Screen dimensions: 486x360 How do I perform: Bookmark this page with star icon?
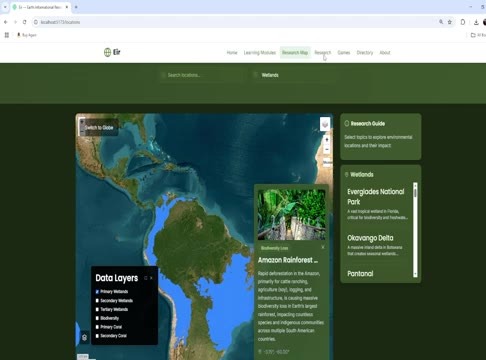click(x=450, y=22)
